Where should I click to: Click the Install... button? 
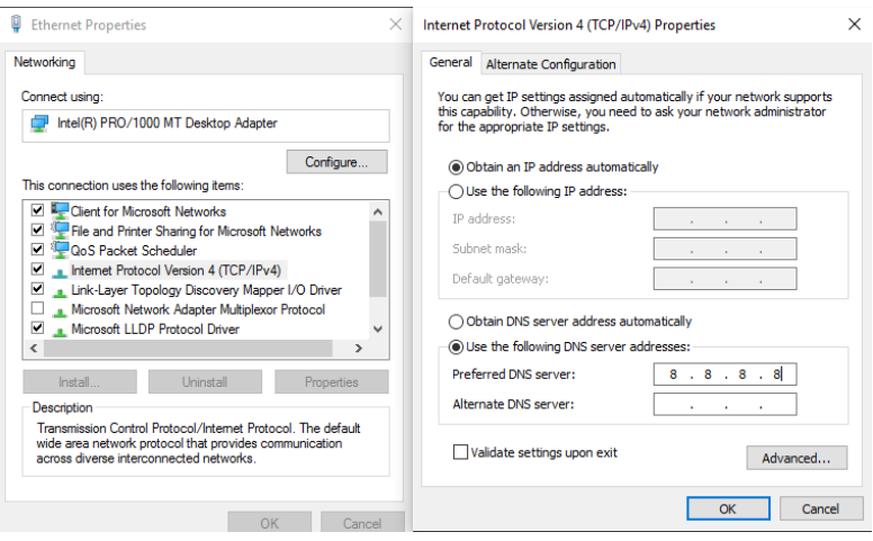tap(80, 382)
